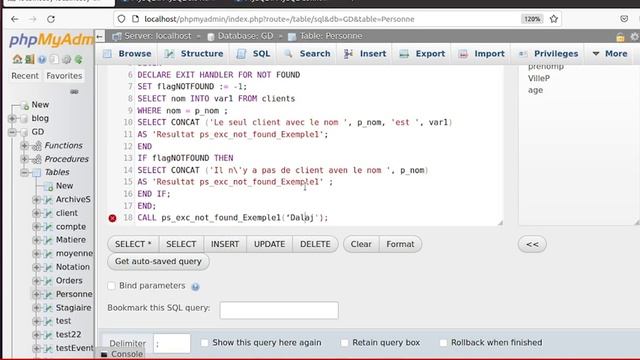Image resolution: width=640 pixels, height=360 pixels.
Task: Open the MySQL documentation icon
Action: coord(54,60)
